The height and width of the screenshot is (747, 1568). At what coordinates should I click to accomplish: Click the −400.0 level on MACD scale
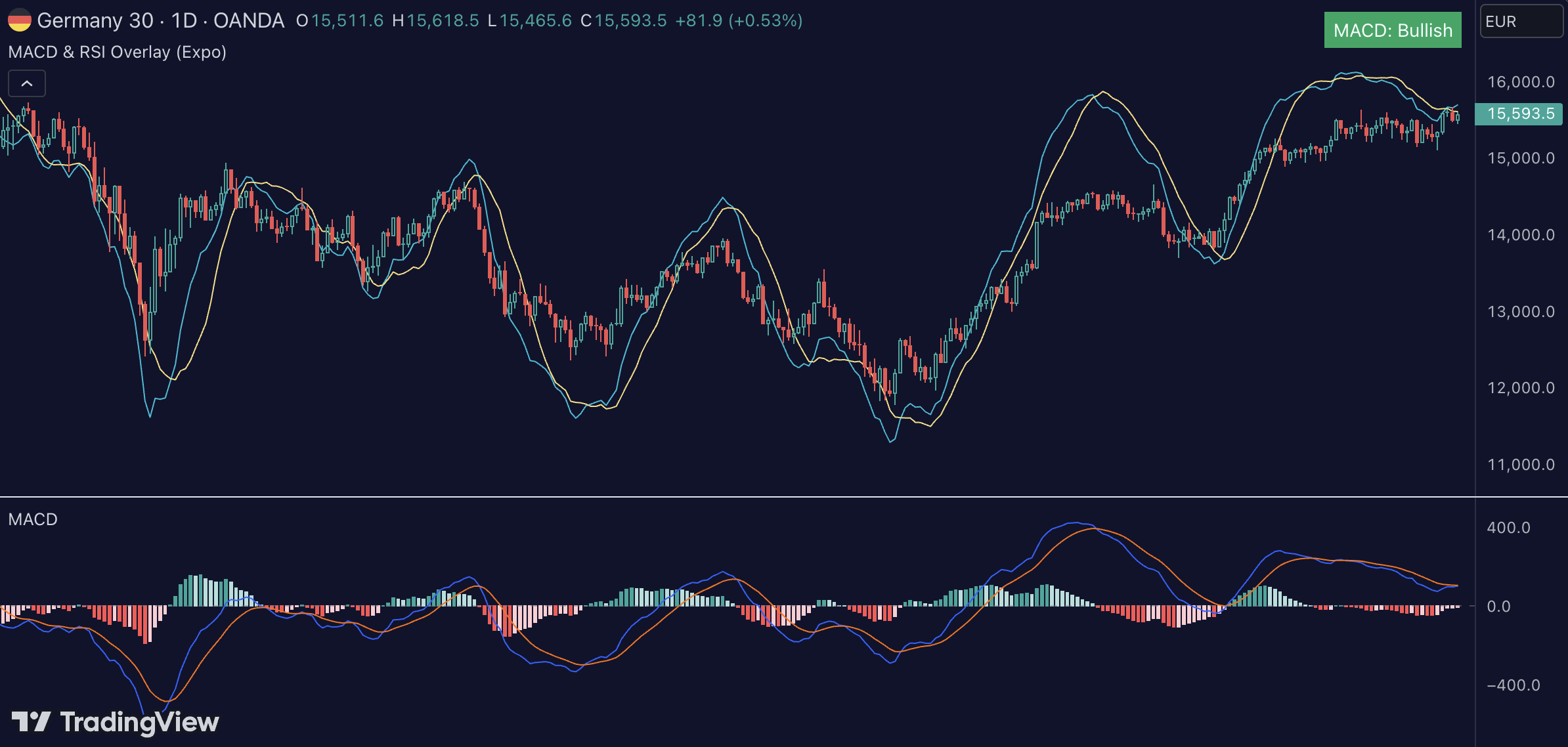coord(1513,685)
